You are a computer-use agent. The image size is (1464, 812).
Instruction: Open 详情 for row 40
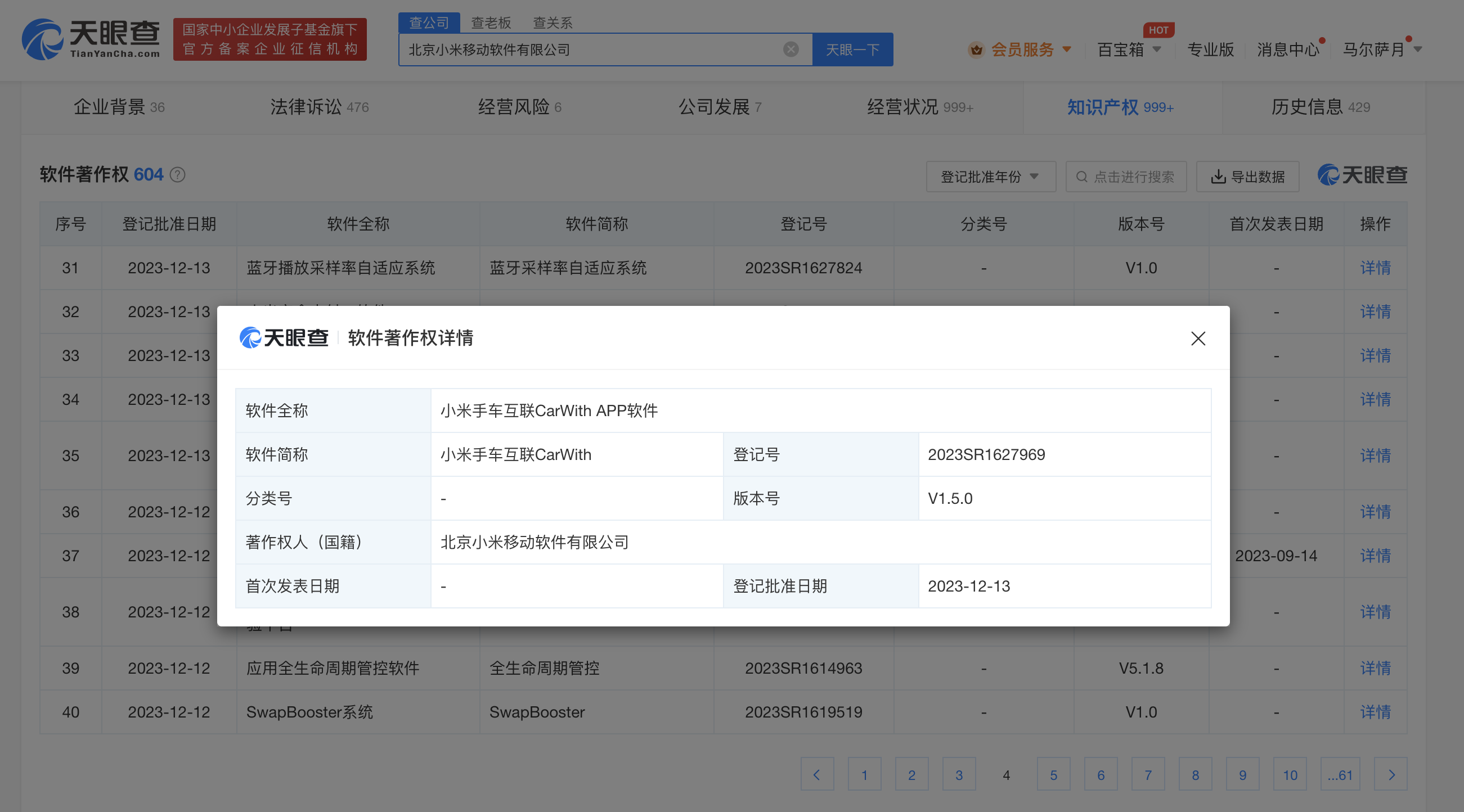pos(1375,711)
